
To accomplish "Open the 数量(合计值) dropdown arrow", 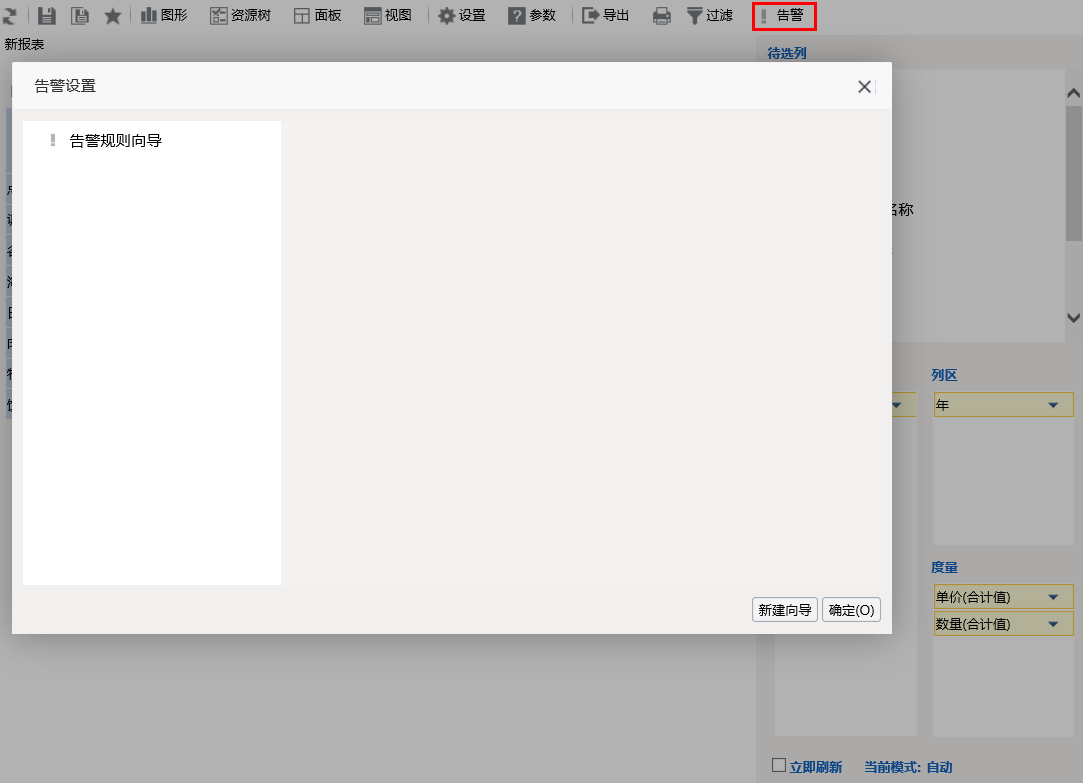I will click(1053, 624).
